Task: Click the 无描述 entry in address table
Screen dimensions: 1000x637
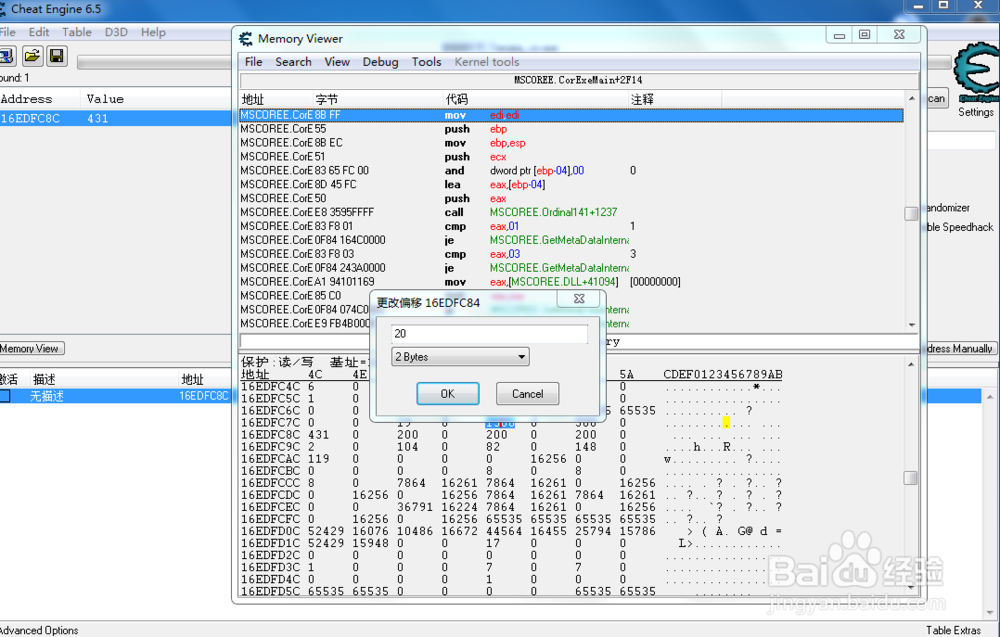Action: 47,396
